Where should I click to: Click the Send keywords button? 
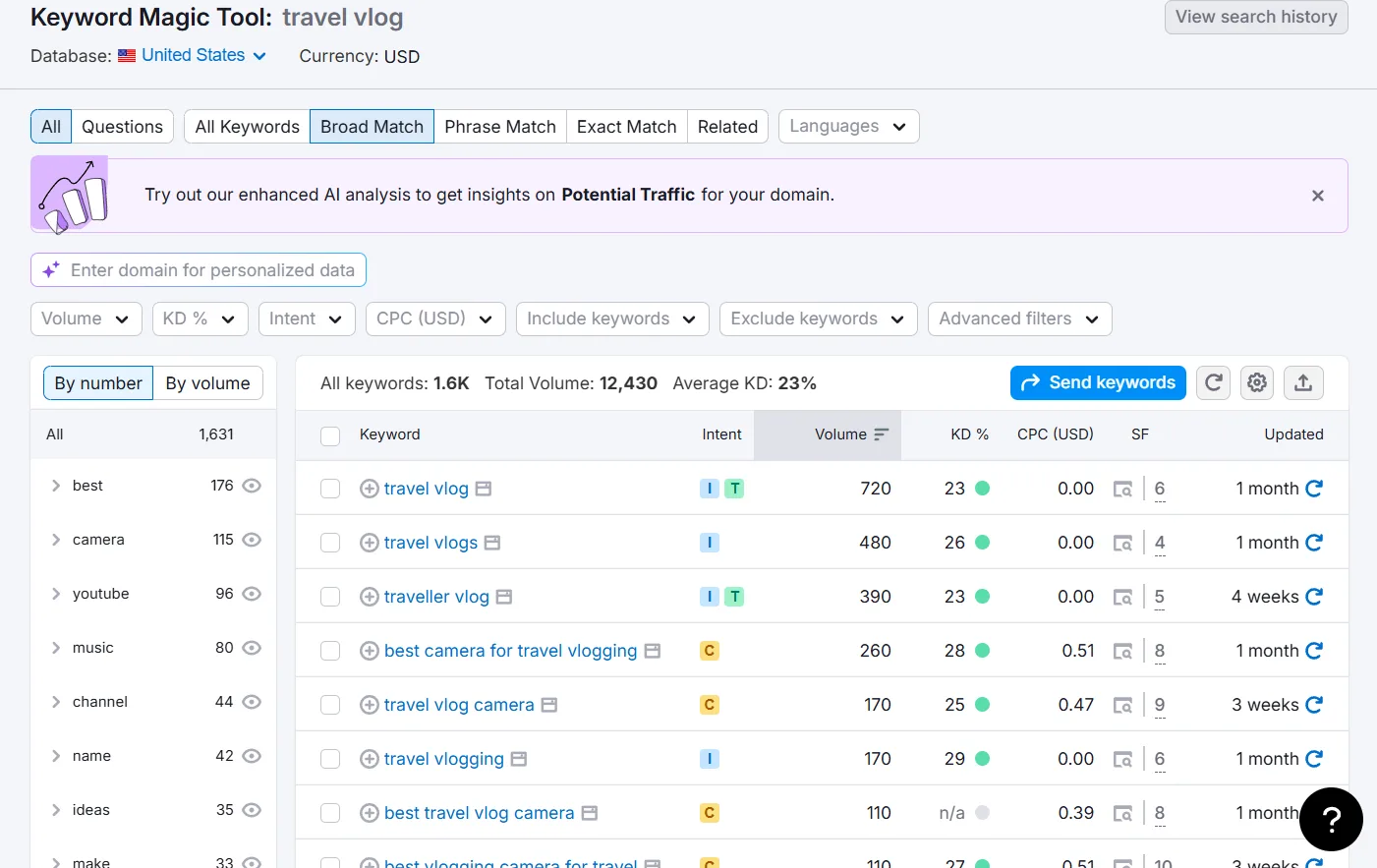(1098, 382)
